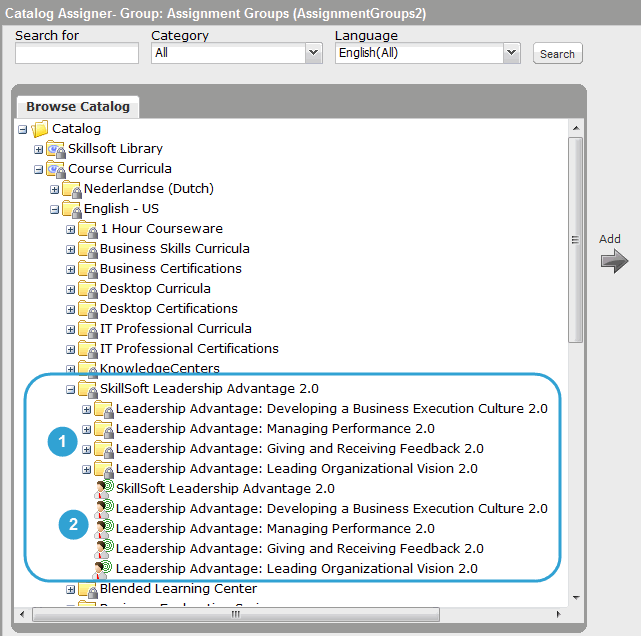Select the IT Professional Certifications label
Viewport: 641px width, 636px height.
click(x=189, y=349)
